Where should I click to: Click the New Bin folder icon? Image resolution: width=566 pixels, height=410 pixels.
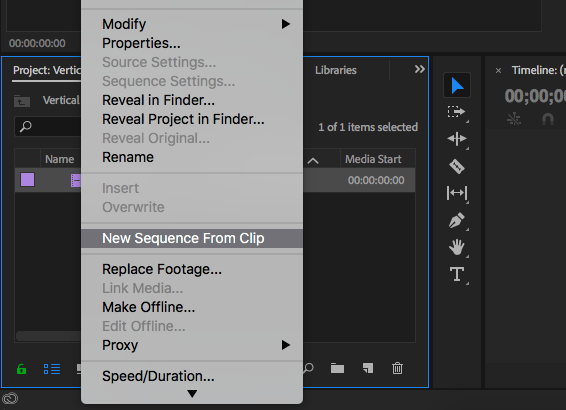pos(337,368)
